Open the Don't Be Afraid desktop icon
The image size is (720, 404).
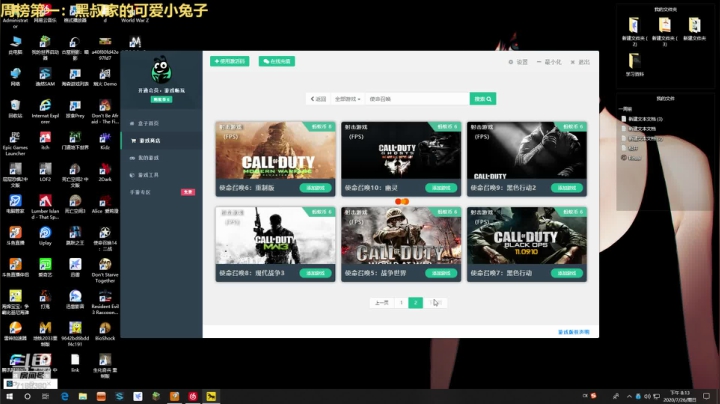click(x=105, y=112)
